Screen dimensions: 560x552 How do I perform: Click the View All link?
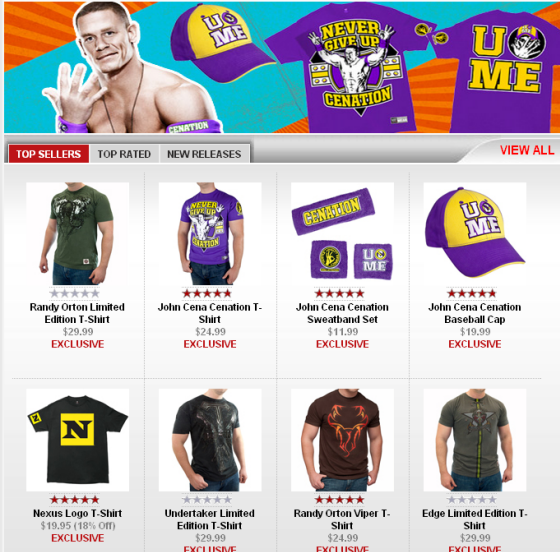[527, 150]
